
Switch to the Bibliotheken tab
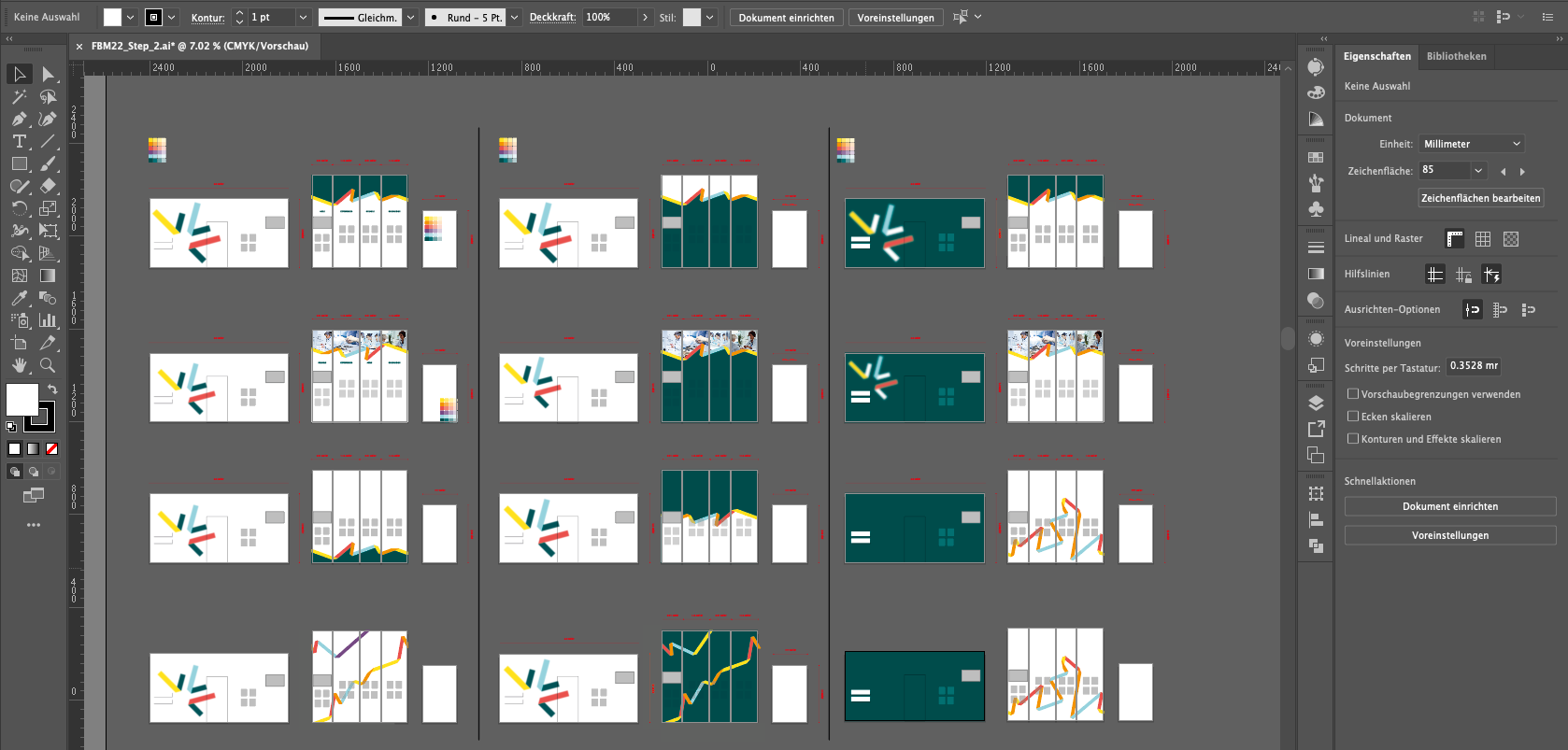click(x=1456, y=56)
